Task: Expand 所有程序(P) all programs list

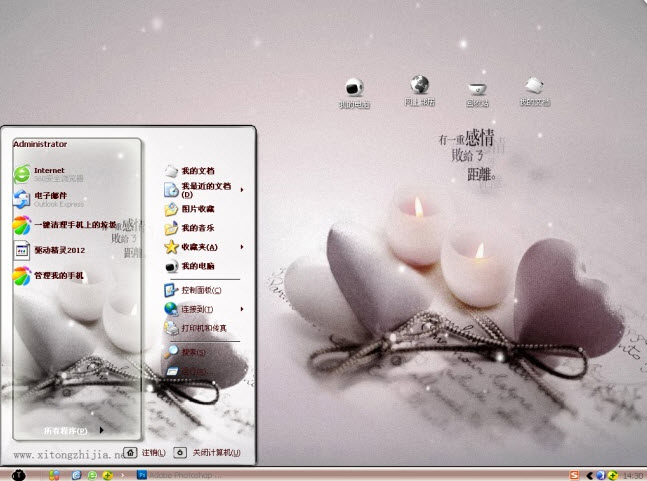Action: click(73, 431)
